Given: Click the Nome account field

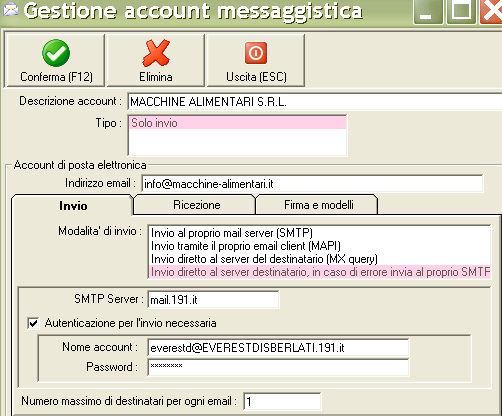Looking at the screenshot, I should (x=278, y=348).
